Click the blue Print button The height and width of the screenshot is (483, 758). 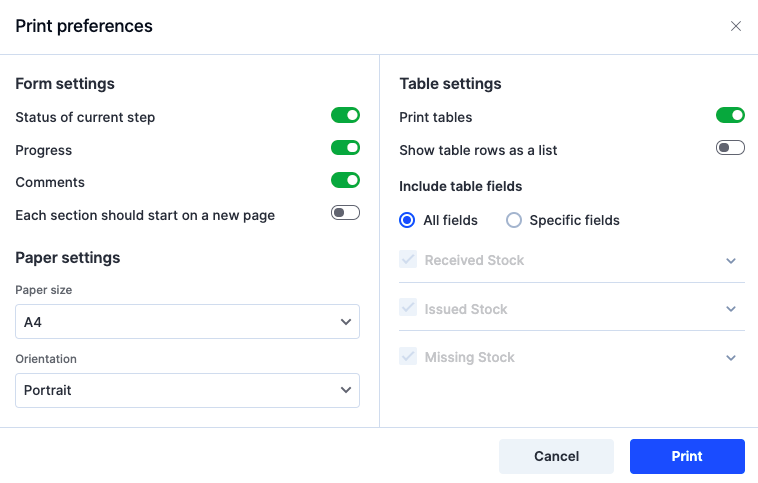click(687, 456)
